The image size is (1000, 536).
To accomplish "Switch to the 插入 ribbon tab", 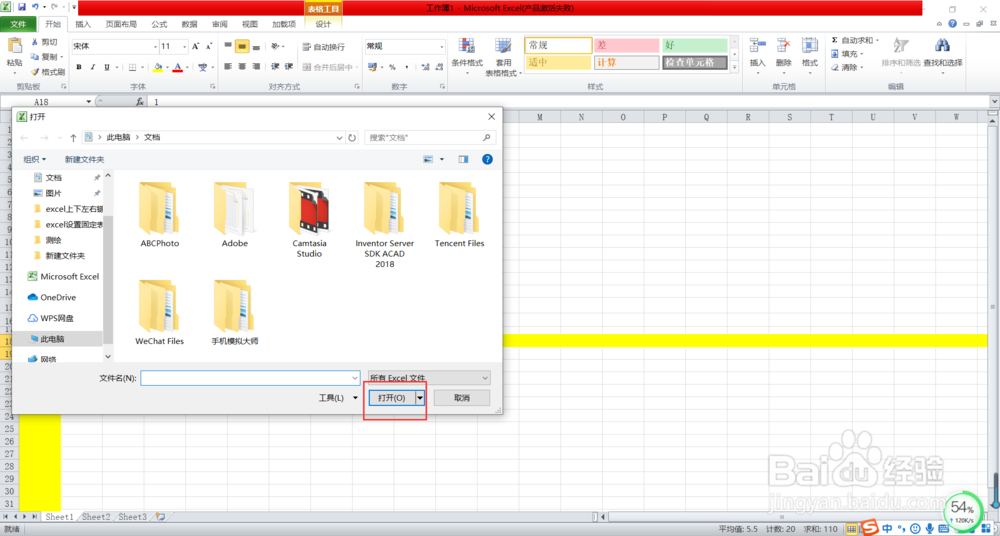I will [83, 24].
